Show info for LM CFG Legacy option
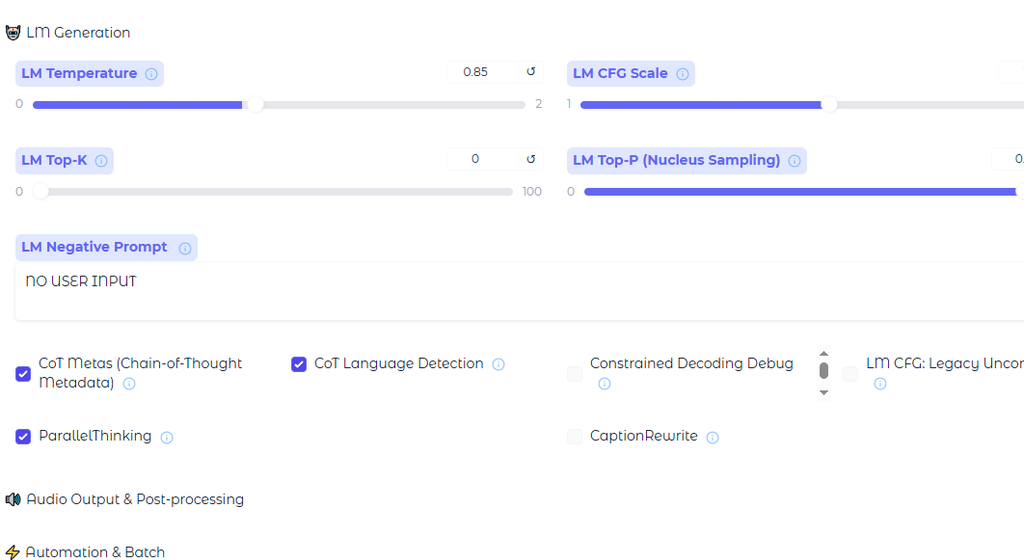This screenshot has height=560, width=1024. pos(880,384)
